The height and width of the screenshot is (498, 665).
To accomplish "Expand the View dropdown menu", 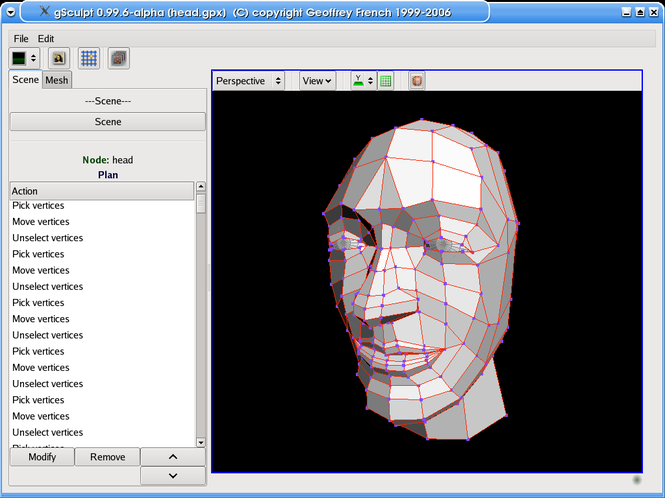I will [x=317, y=81].
